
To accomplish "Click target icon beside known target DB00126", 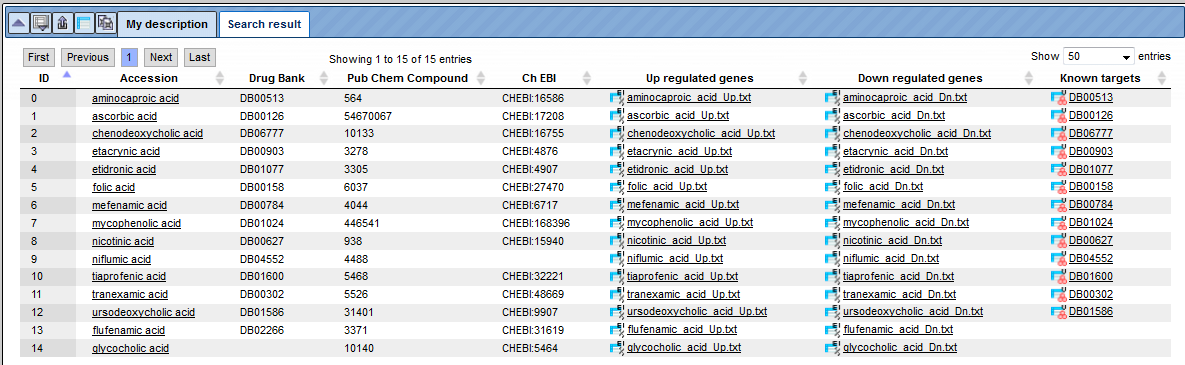I will (1059, 115).
